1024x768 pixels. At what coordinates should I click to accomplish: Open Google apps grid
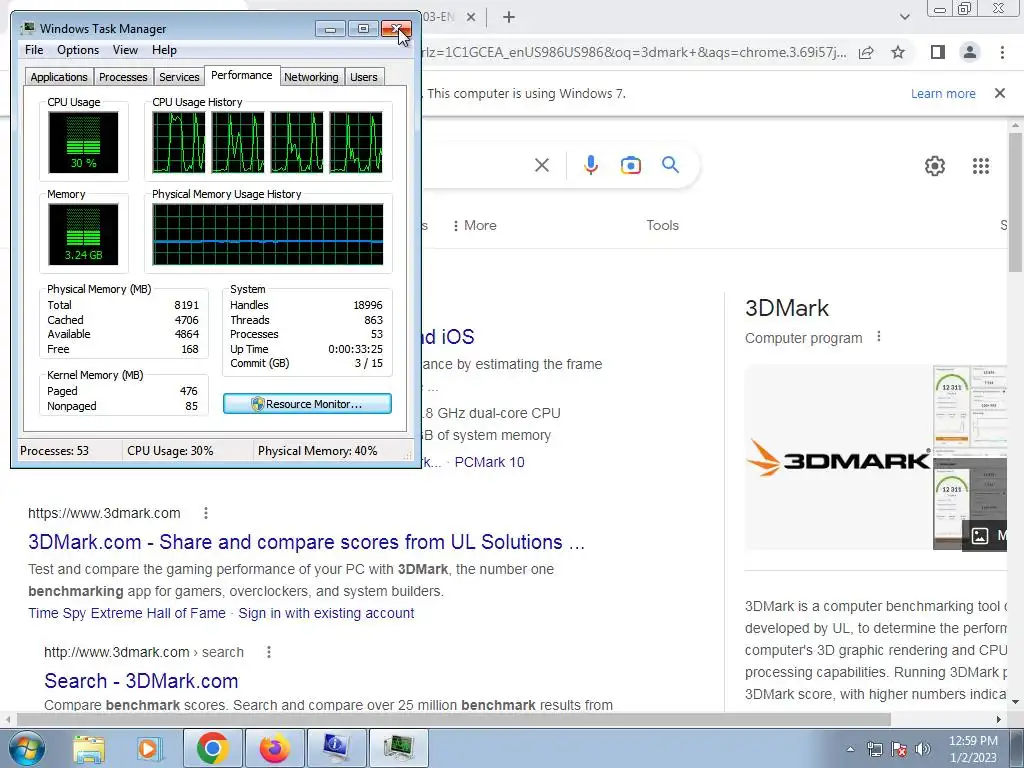[981, 166]
